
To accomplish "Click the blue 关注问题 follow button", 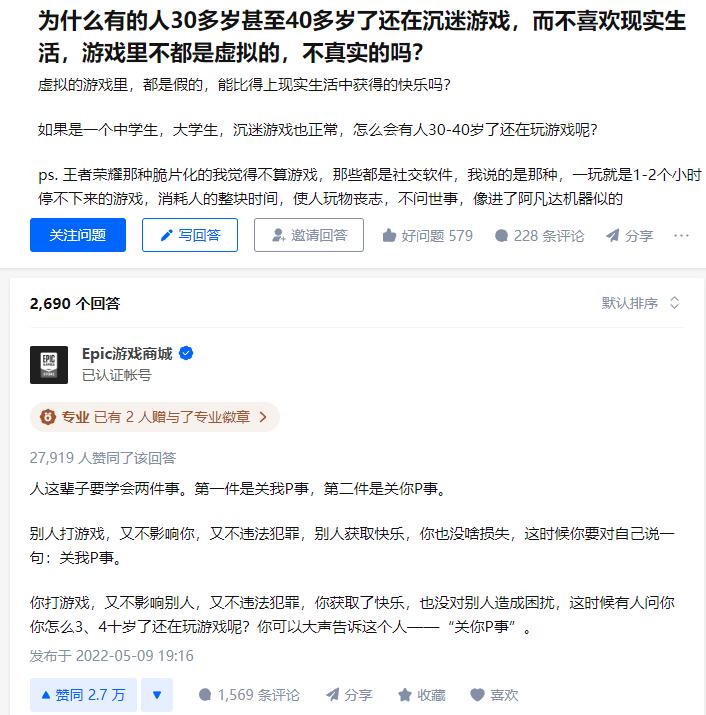I will click(x=78, y=235).
